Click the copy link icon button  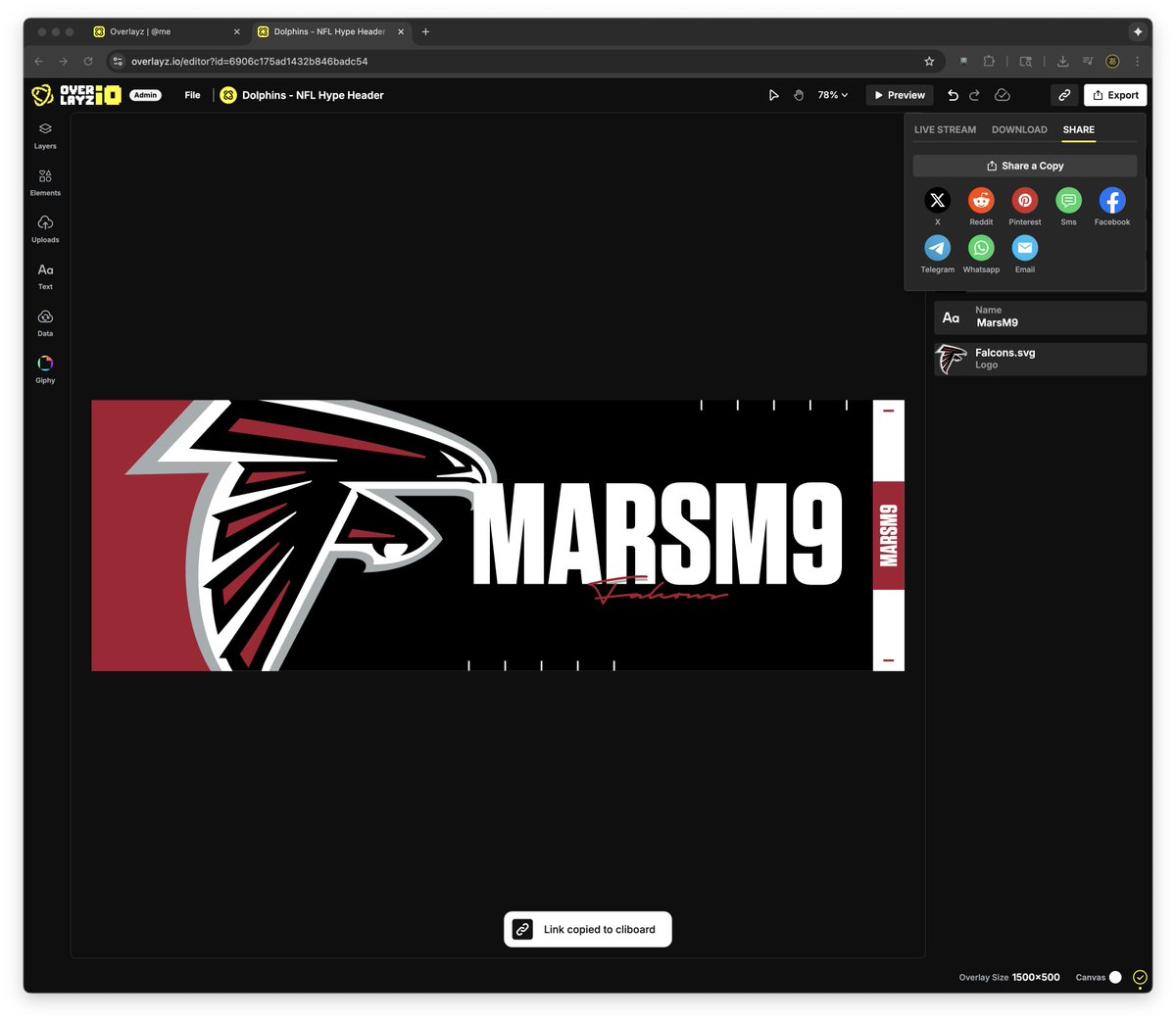(x=1064, y=95)
